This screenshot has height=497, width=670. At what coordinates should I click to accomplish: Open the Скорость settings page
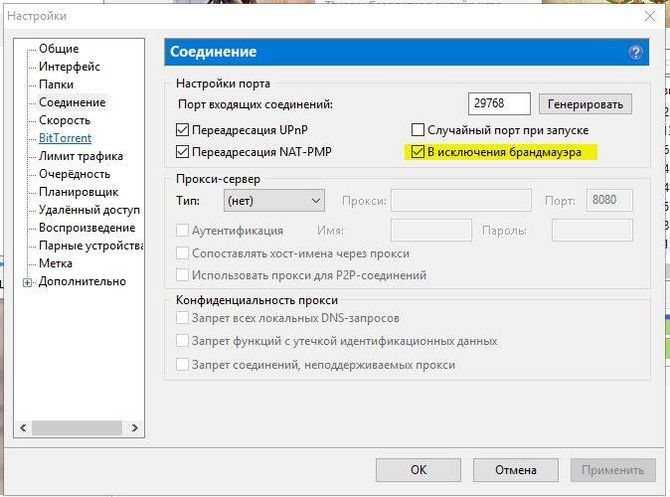coord(65,121)
